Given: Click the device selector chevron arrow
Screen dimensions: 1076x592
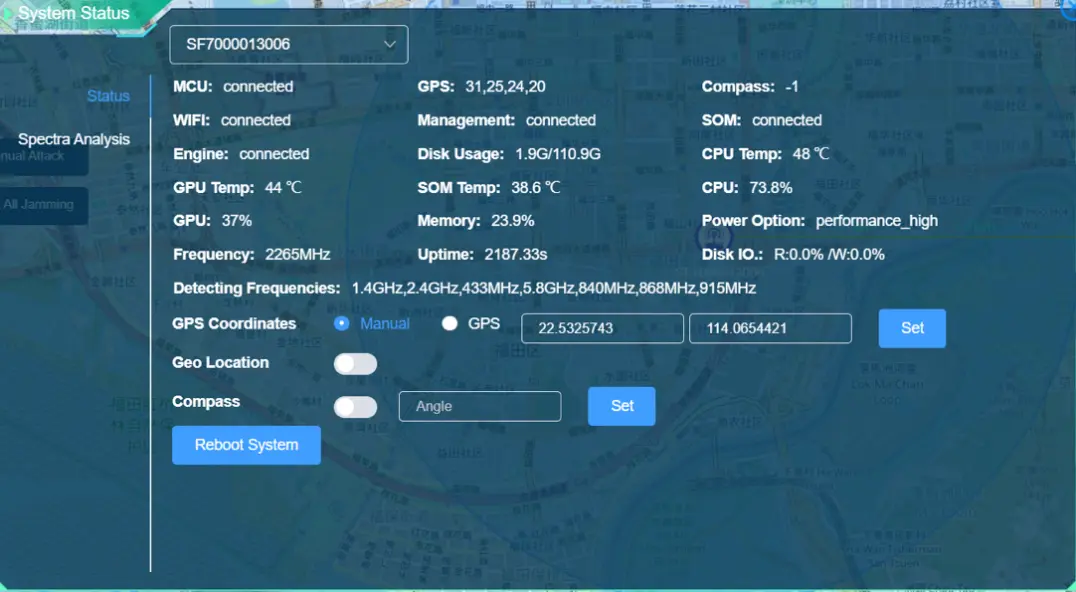Looking at the screenshot, I should (390, 45).
